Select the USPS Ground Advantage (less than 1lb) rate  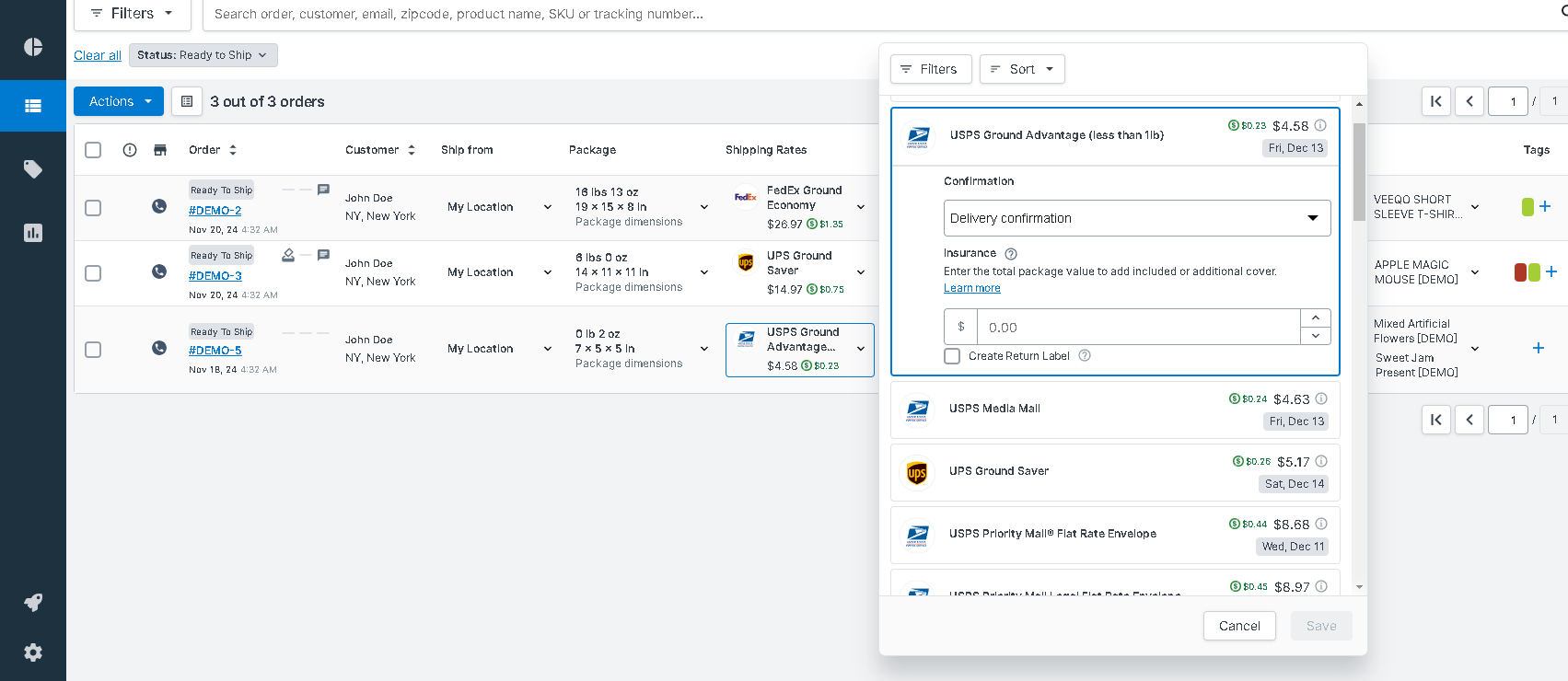coord(1115,136)
